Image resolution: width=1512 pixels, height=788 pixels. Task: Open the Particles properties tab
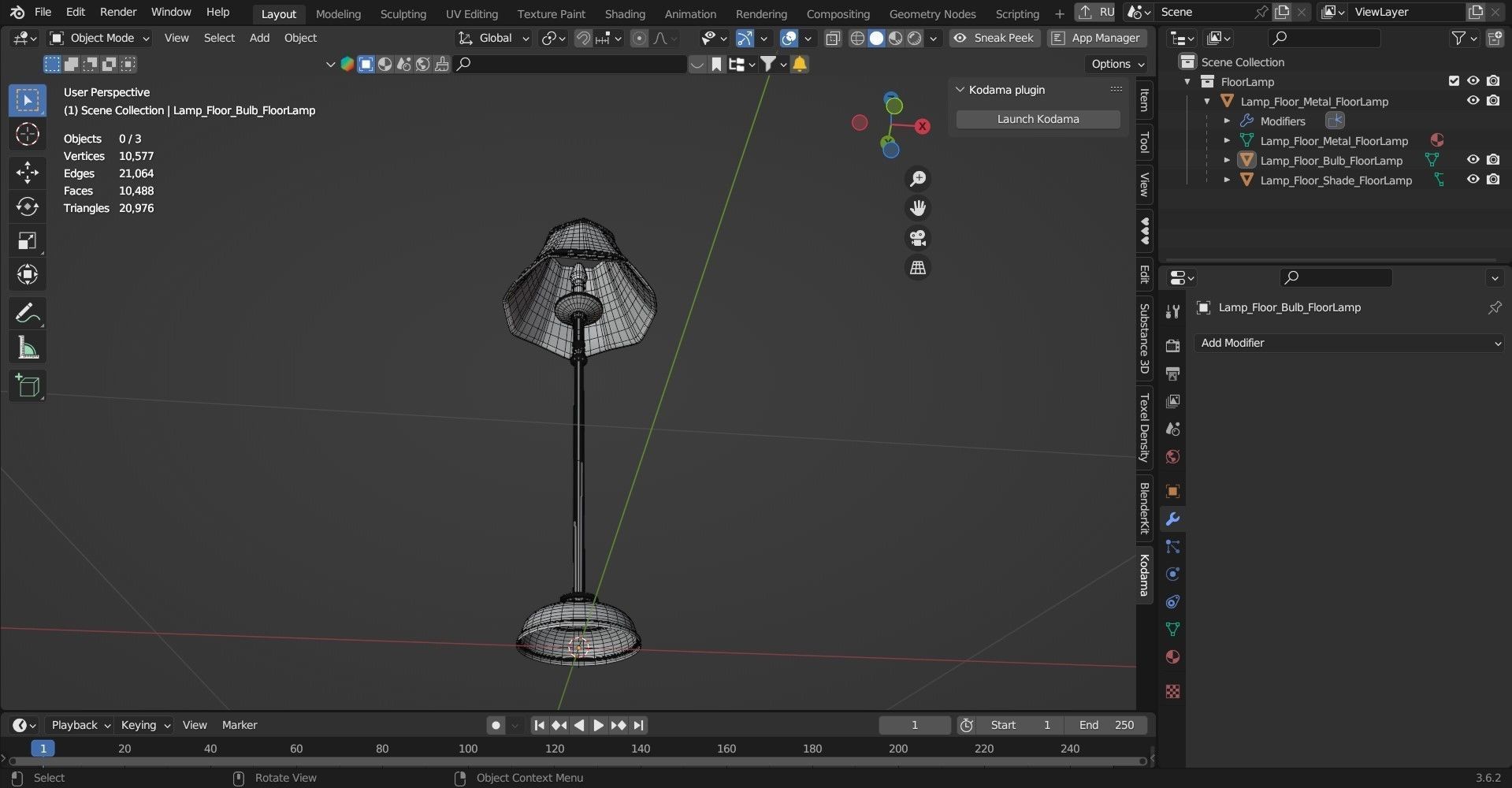(1172, 546)
